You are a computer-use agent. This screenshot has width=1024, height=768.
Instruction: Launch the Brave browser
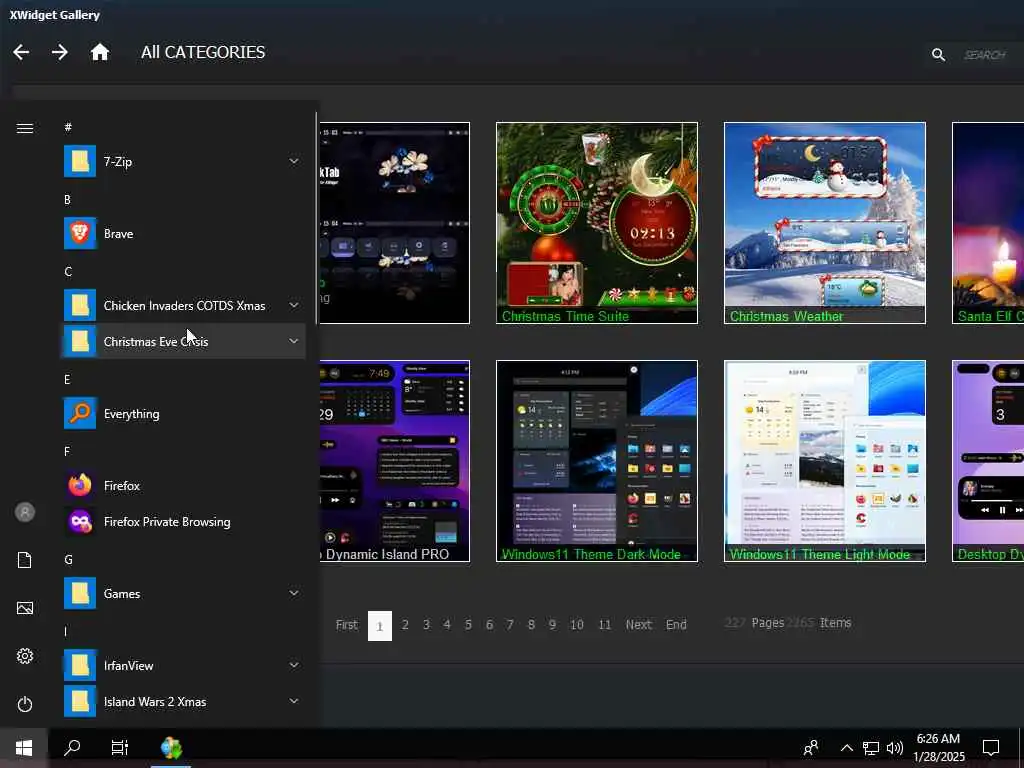click(183, 234)
